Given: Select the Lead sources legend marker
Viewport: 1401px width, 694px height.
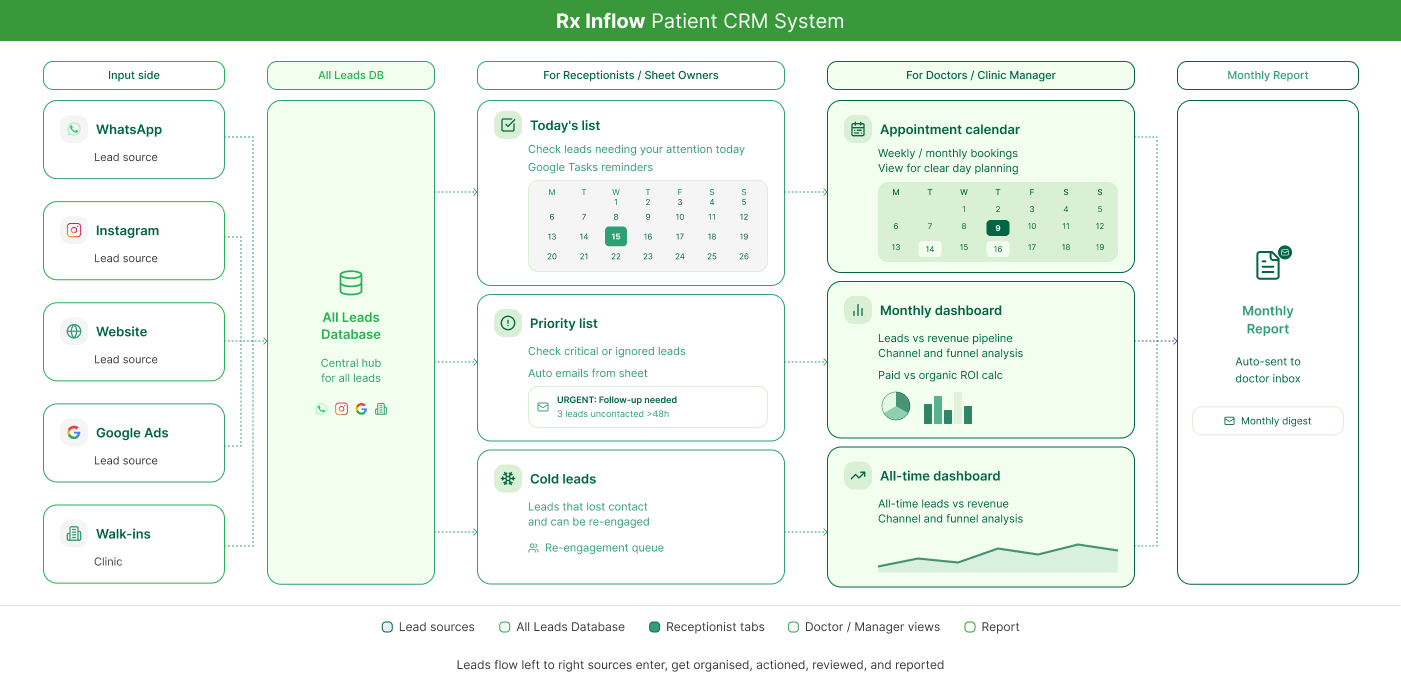Looking at the screenshot, I should (387, 627).
